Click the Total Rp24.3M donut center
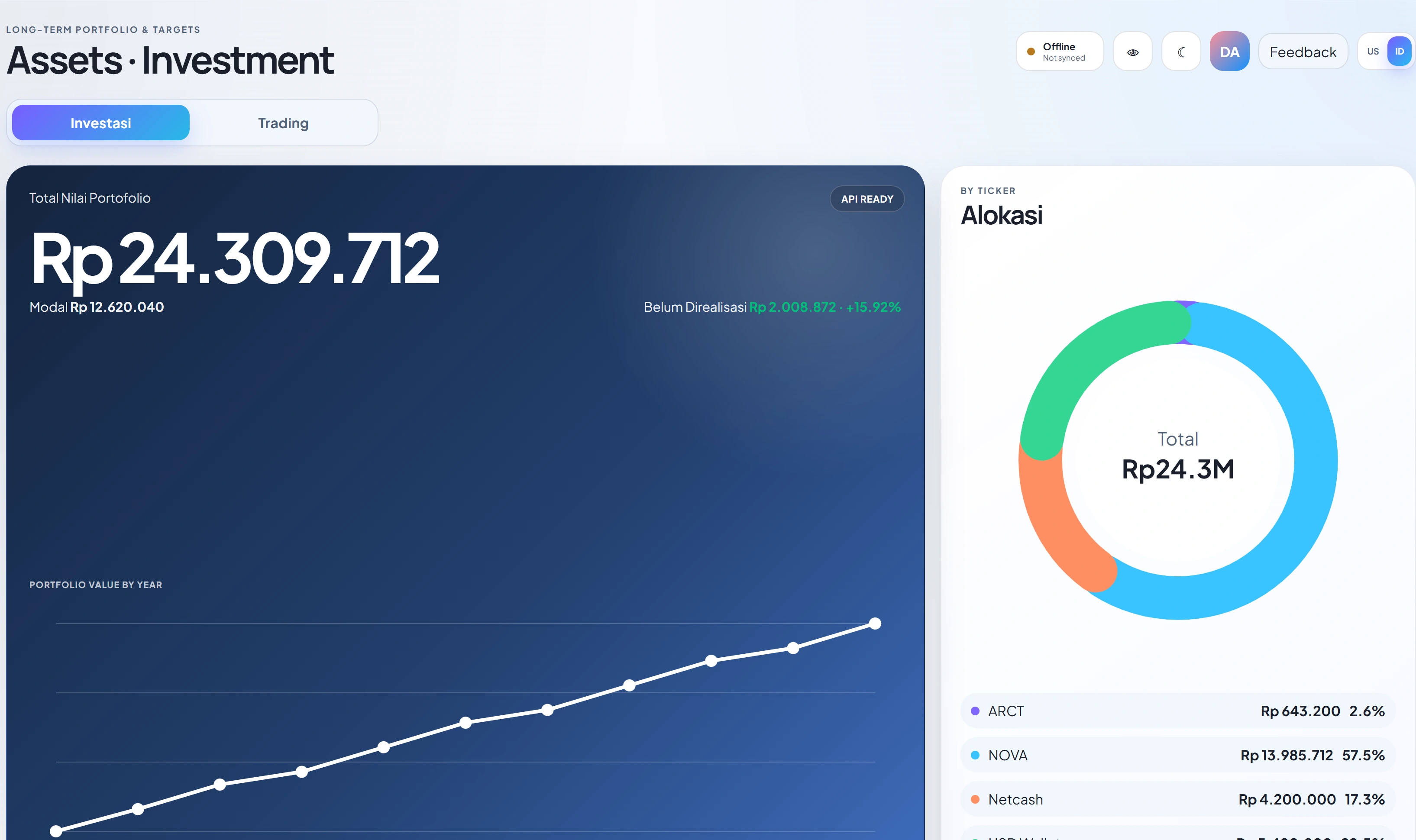This screenshot has height=840, width=1416. pos(1178,456)
